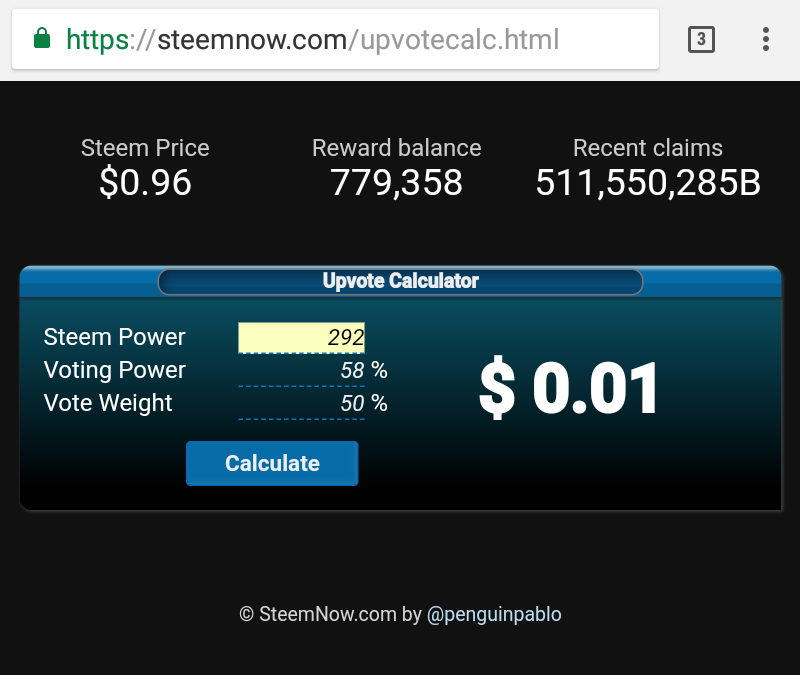The image size is (800, 675).
Task: Click the green padlock security icon
Action: [42, 38]
